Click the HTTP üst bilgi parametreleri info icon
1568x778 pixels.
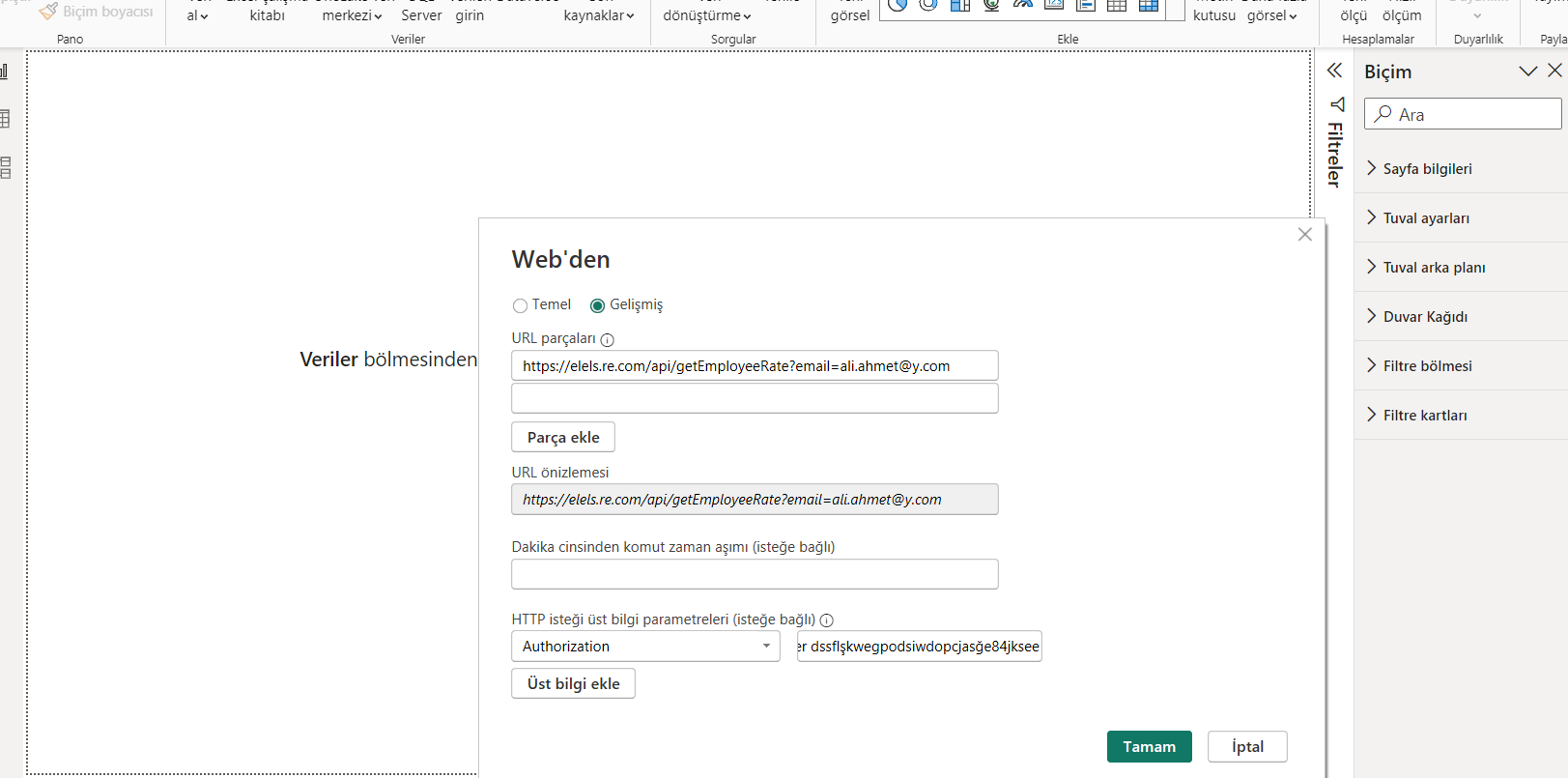click(x=826, y=620)
